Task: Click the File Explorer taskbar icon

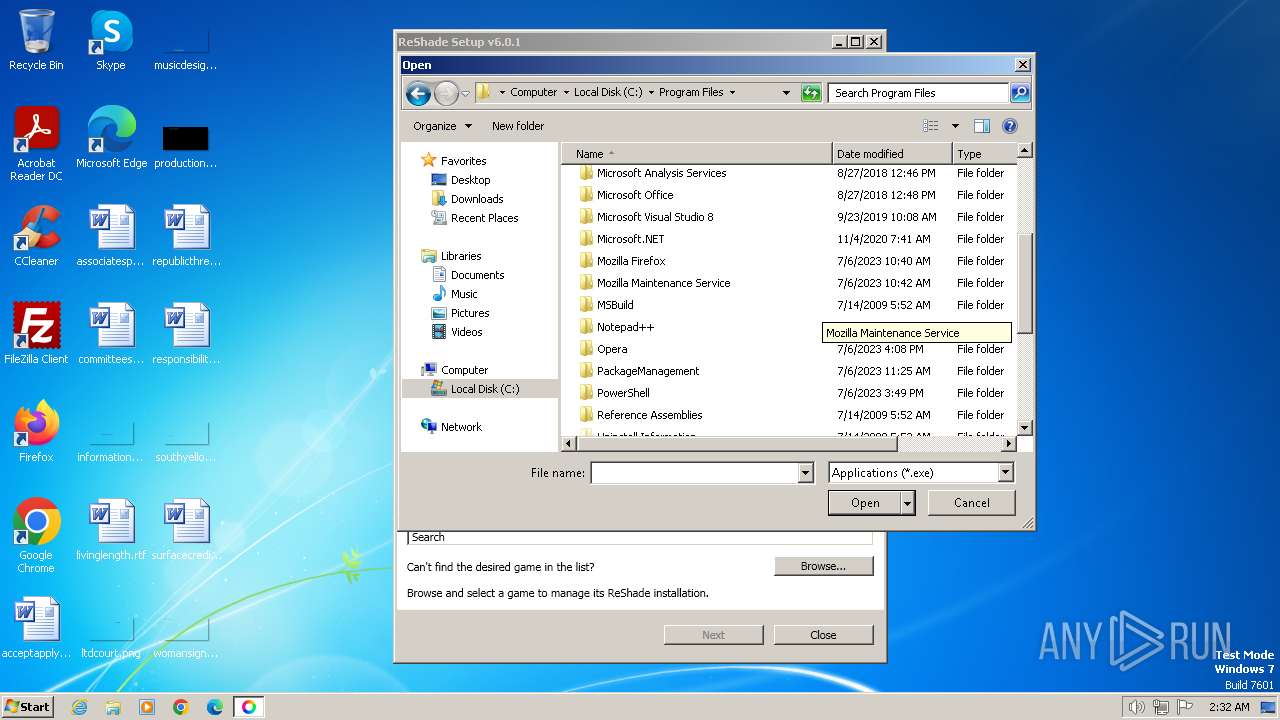Action: [x=113, y=707]
